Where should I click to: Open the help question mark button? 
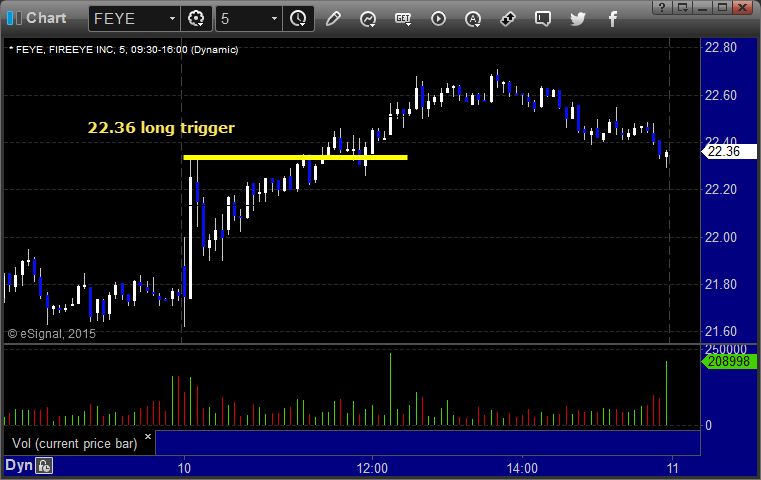point(662,7)
